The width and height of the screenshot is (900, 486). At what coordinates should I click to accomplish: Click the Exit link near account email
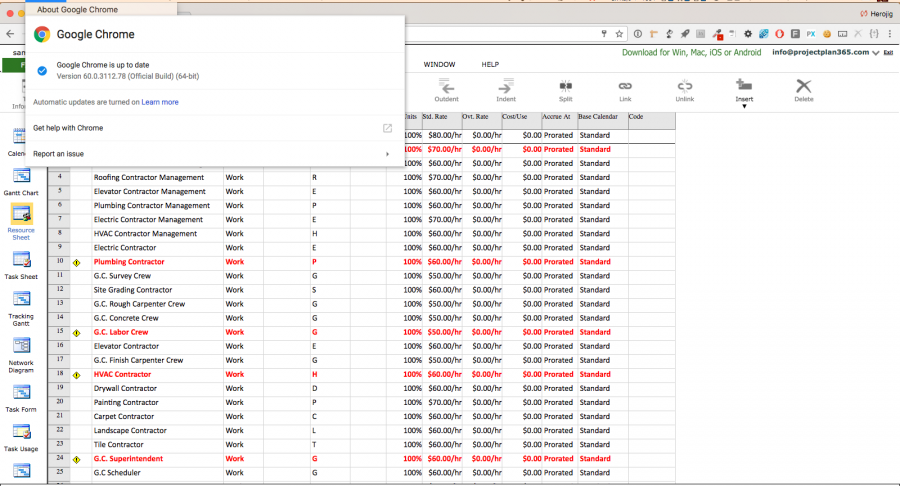click(x=889, y=52)
